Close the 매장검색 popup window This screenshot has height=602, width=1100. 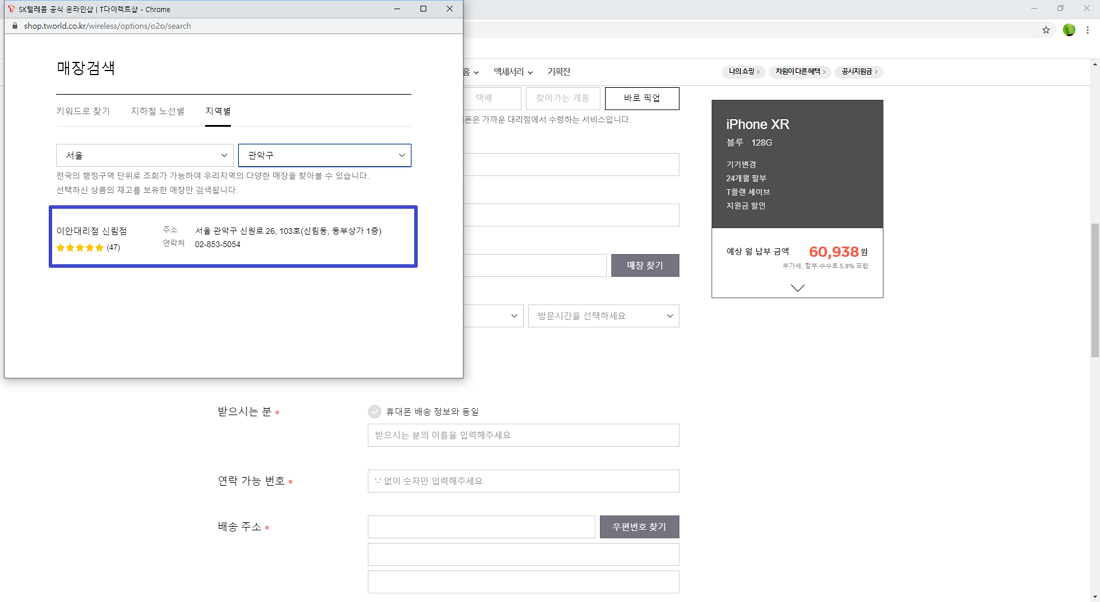coord(450,9)
